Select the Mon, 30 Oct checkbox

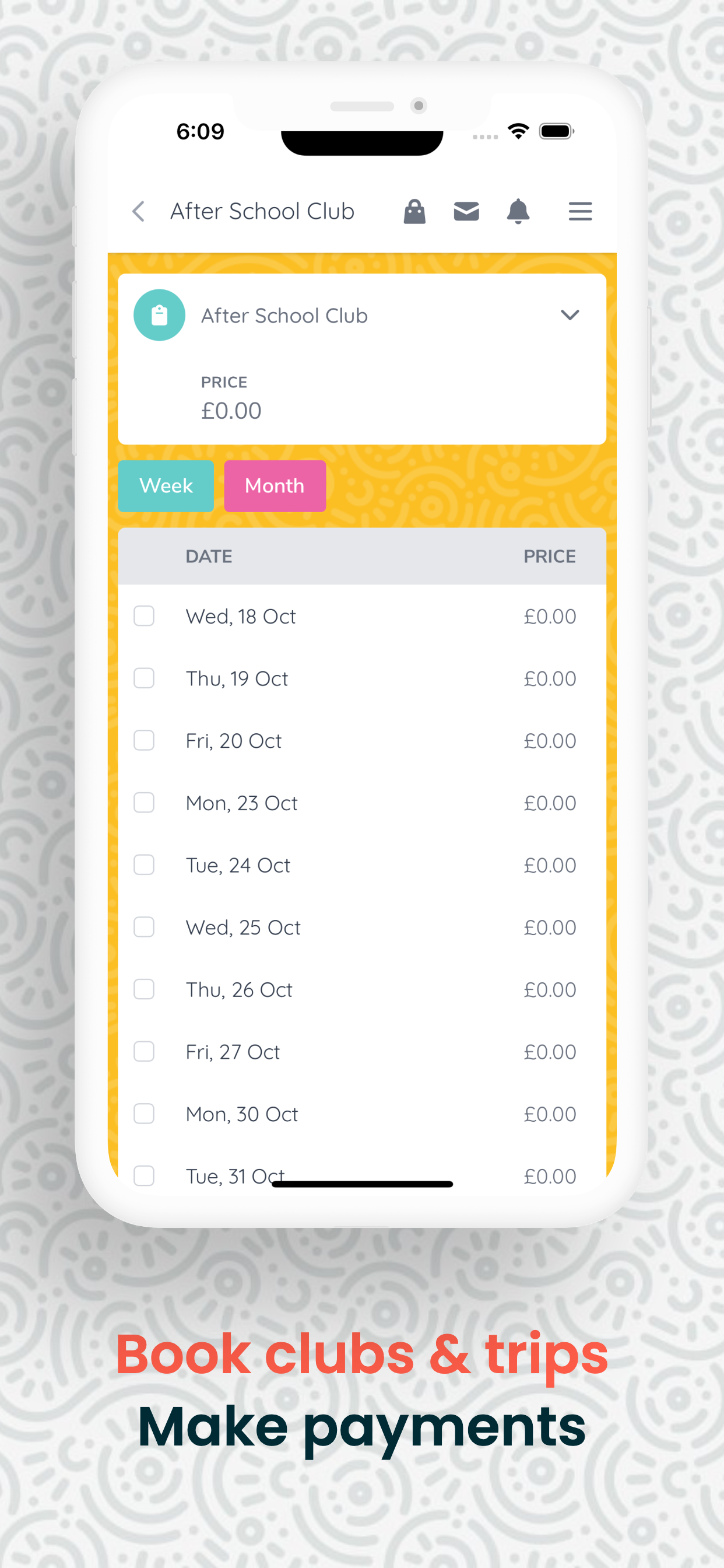[144, 1114]
